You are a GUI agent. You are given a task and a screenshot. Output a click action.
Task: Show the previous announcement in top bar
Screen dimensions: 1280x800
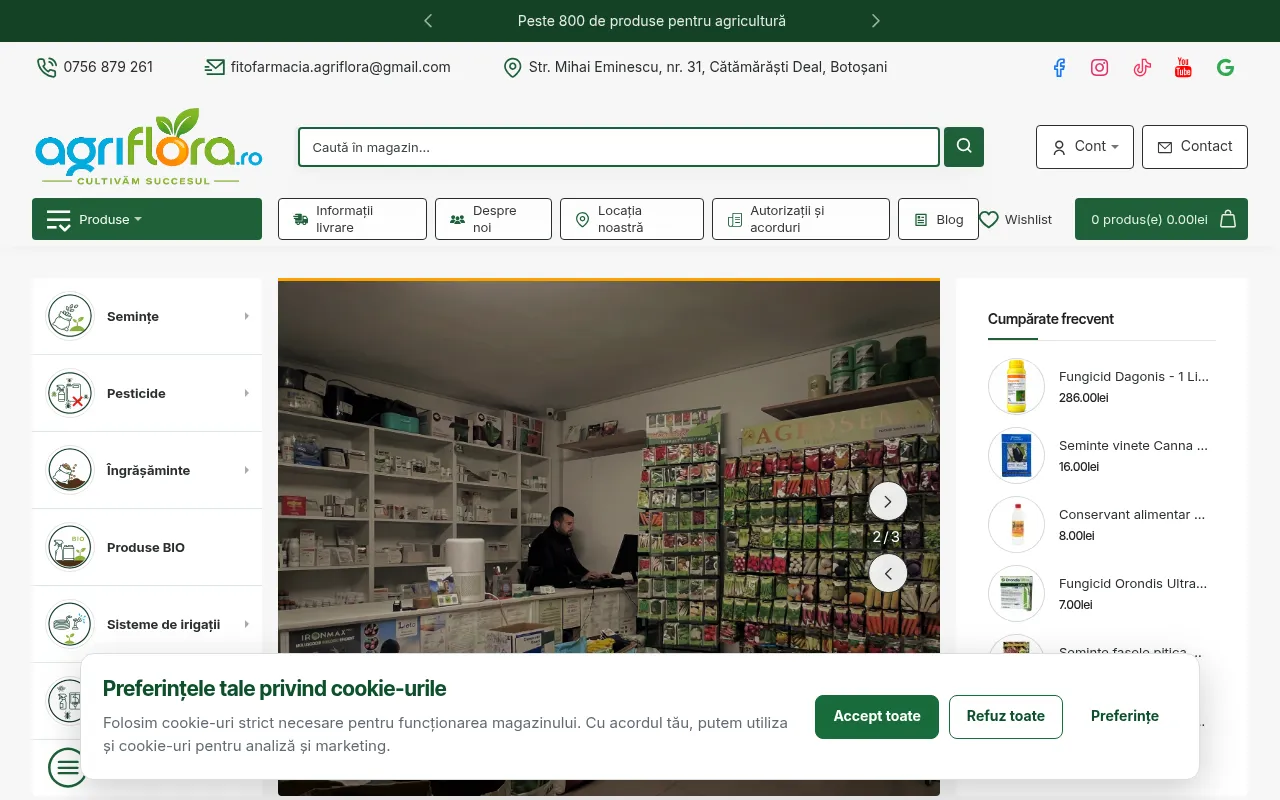(x=428, y=21)
